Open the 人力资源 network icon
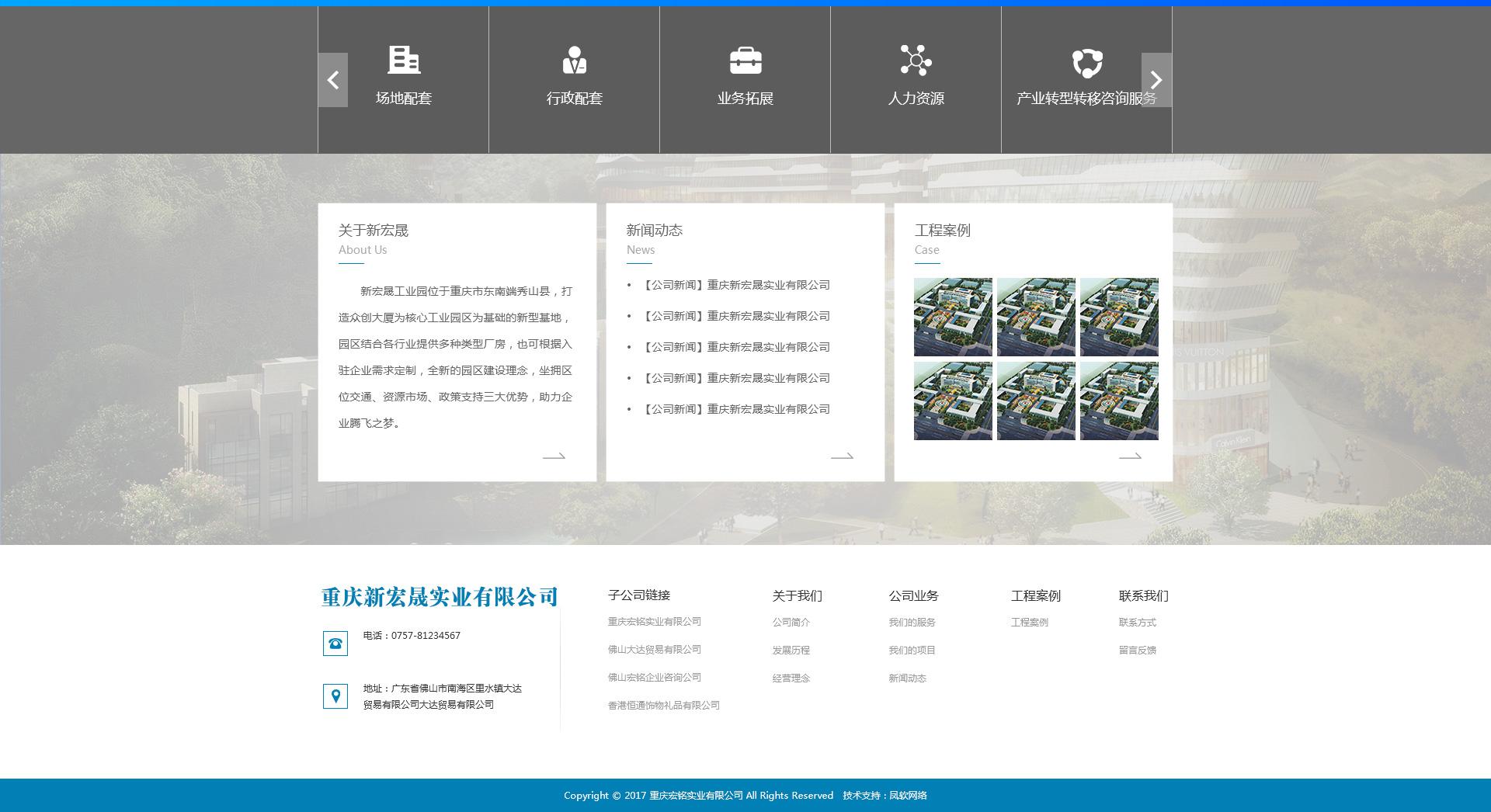Viewport: 1491px width, 812px height. [x=916, y=60]
